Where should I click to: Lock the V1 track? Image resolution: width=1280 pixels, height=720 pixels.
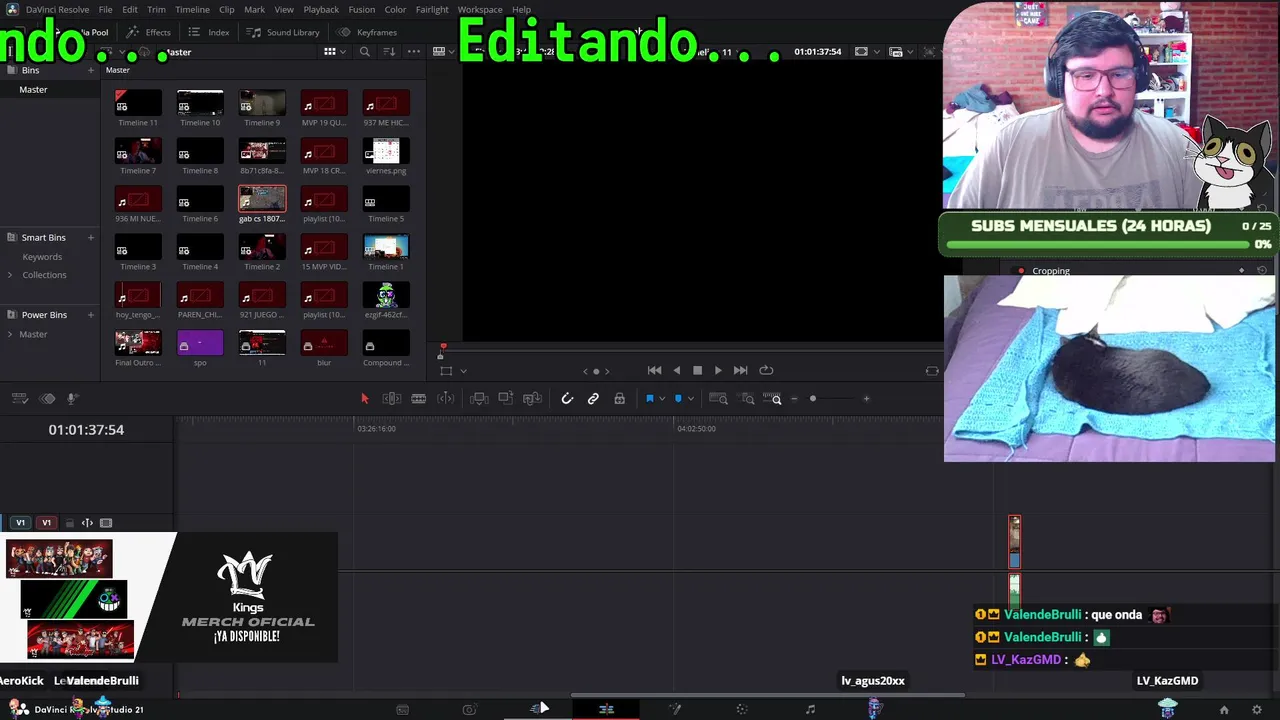(x=69, y=523)
